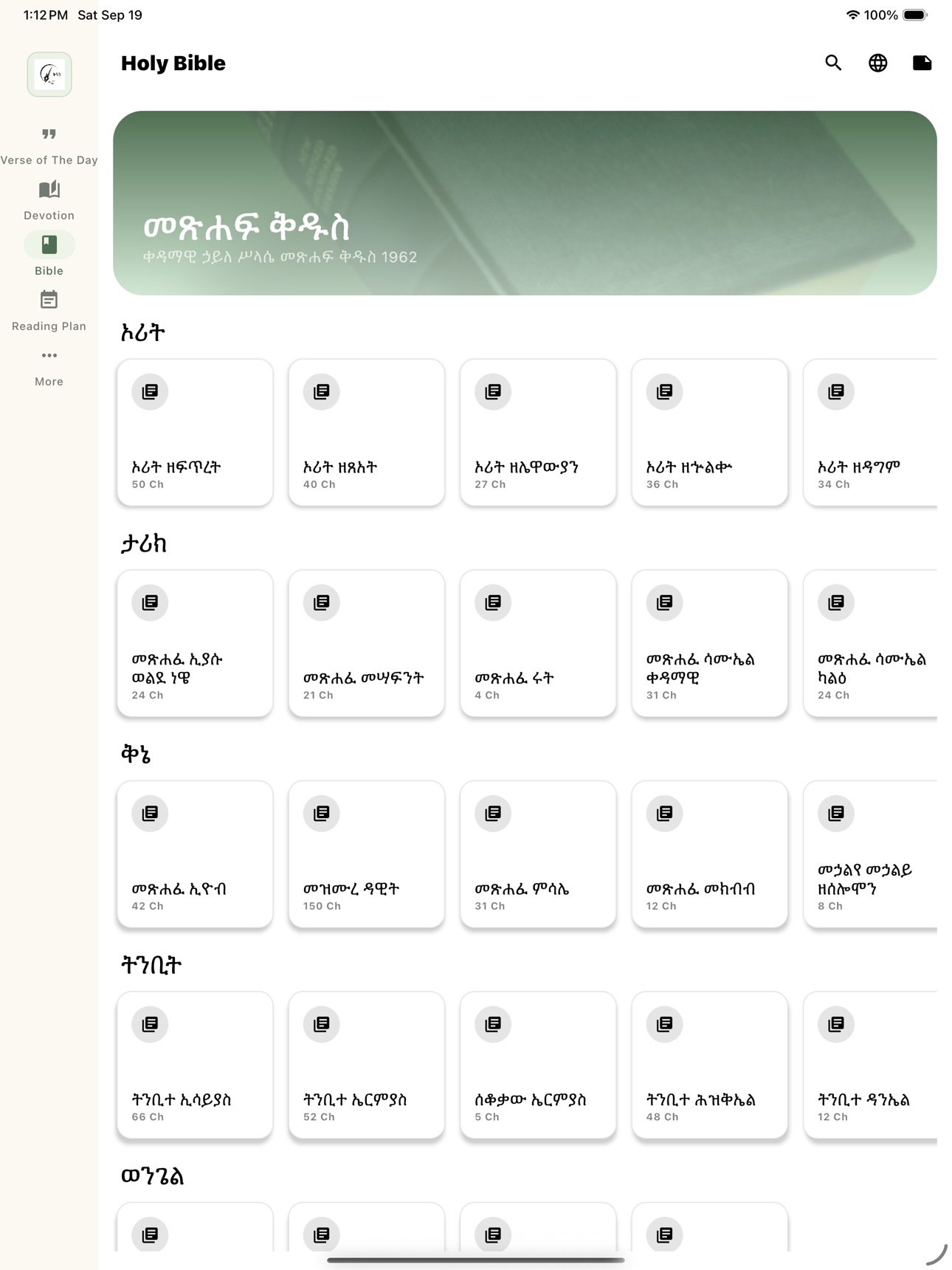Click the ትንቢተ ዳንኤል book title

click(863, 1099)
